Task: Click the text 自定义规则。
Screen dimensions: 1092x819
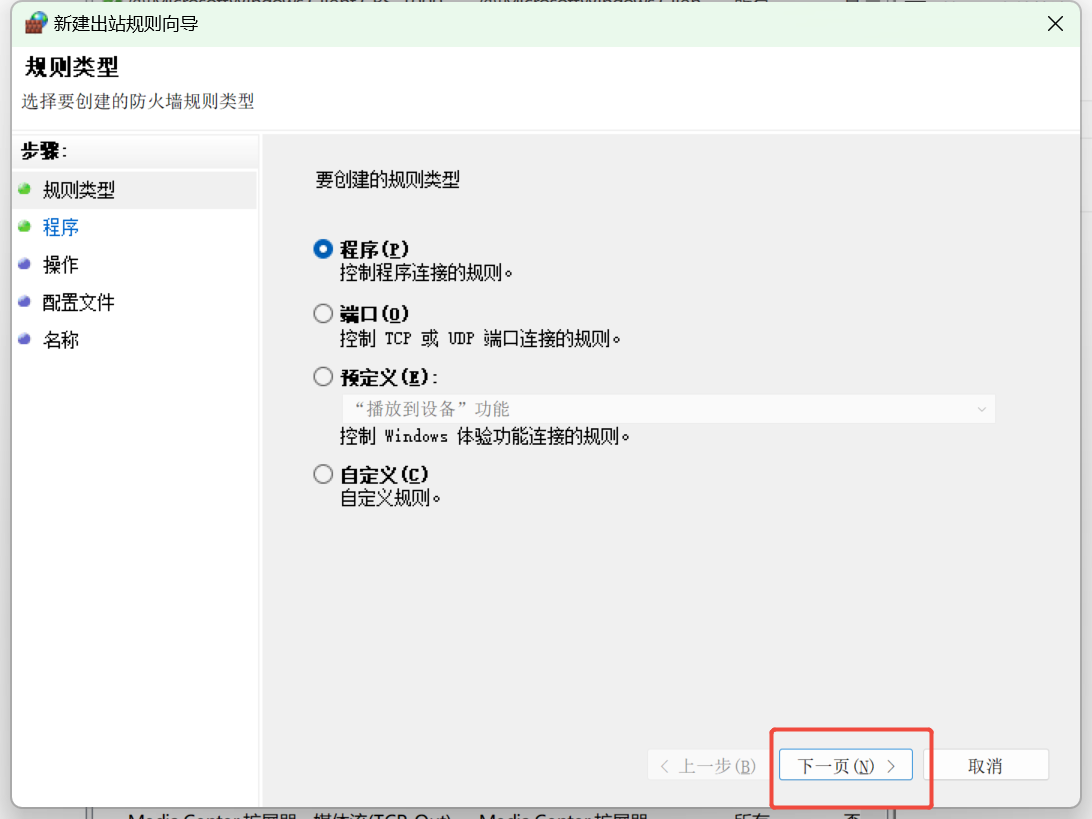Action: [390, 498]
